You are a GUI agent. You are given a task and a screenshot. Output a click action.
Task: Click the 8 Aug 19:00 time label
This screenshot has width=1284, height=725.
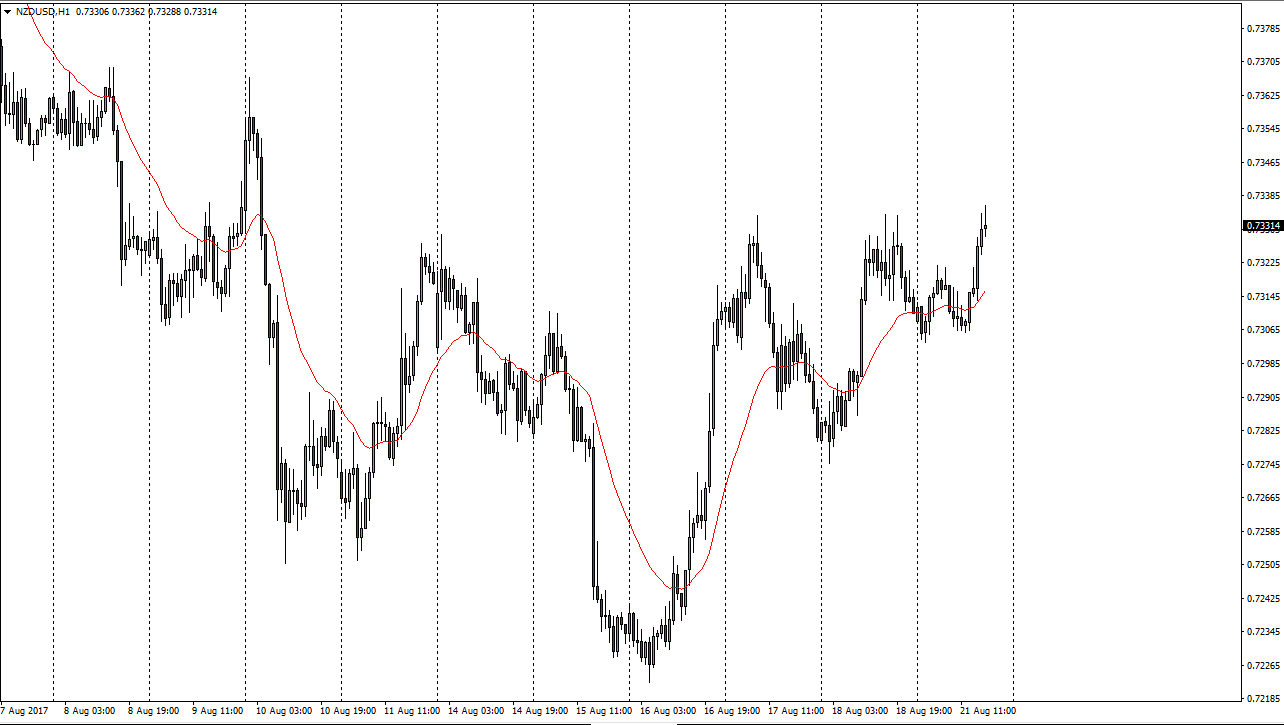tap(155, 711)
